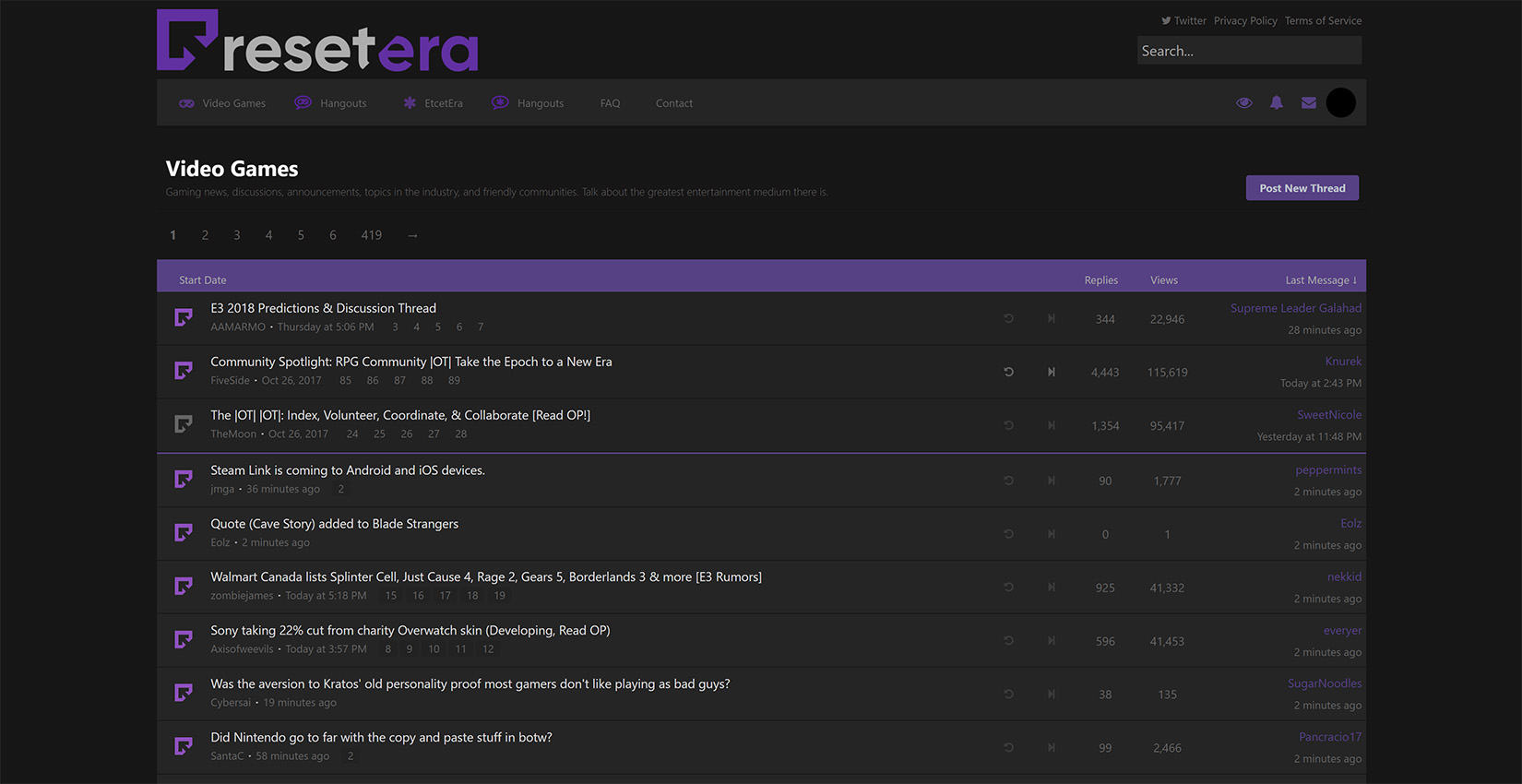The image size is (1522, 784).
Task: Click refresh icon on Walmart Canada row
Action: pyautogui.click(x=1008, y=588)
